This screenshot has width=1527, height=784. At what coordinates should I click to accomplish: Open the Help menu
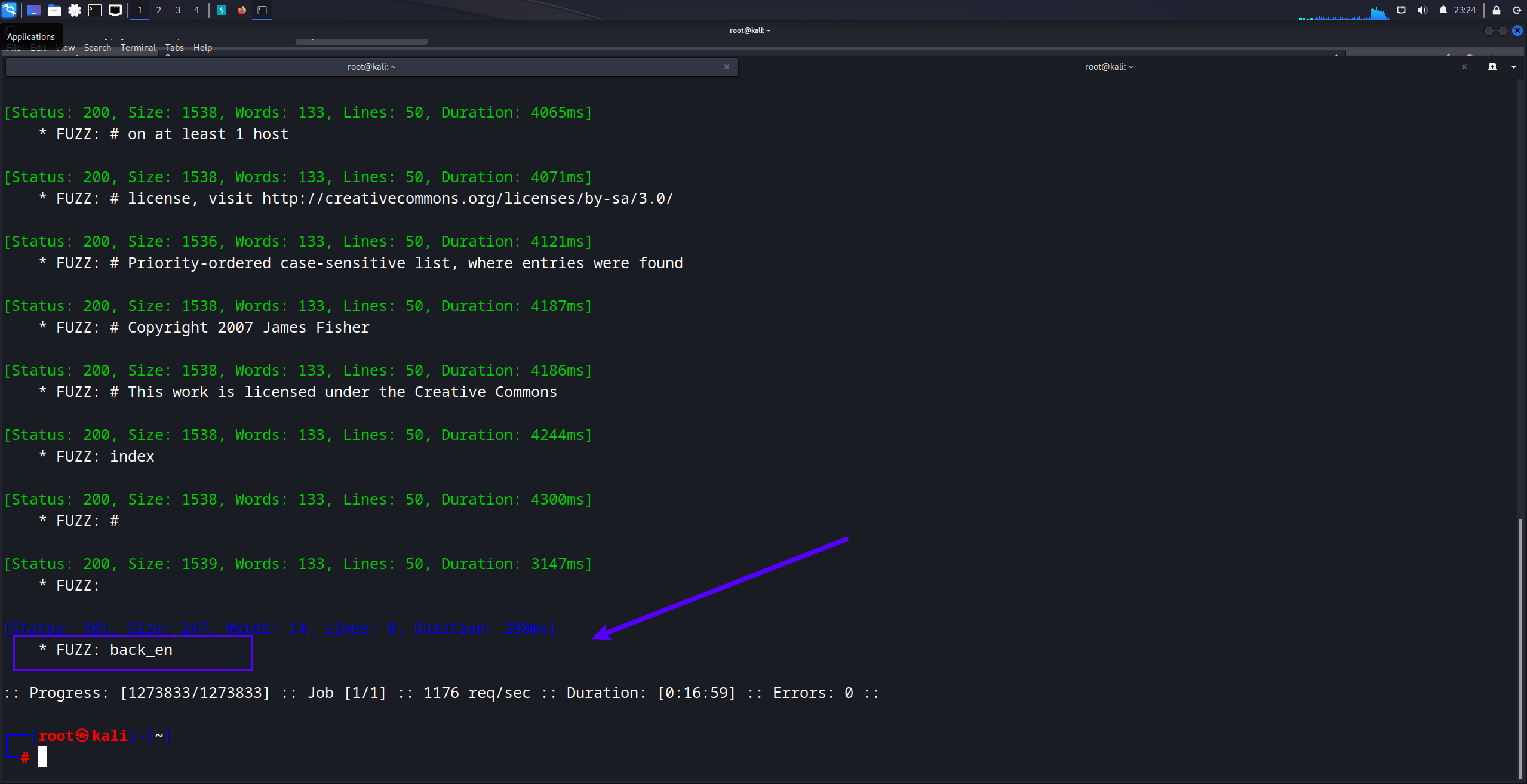[202, 48]
